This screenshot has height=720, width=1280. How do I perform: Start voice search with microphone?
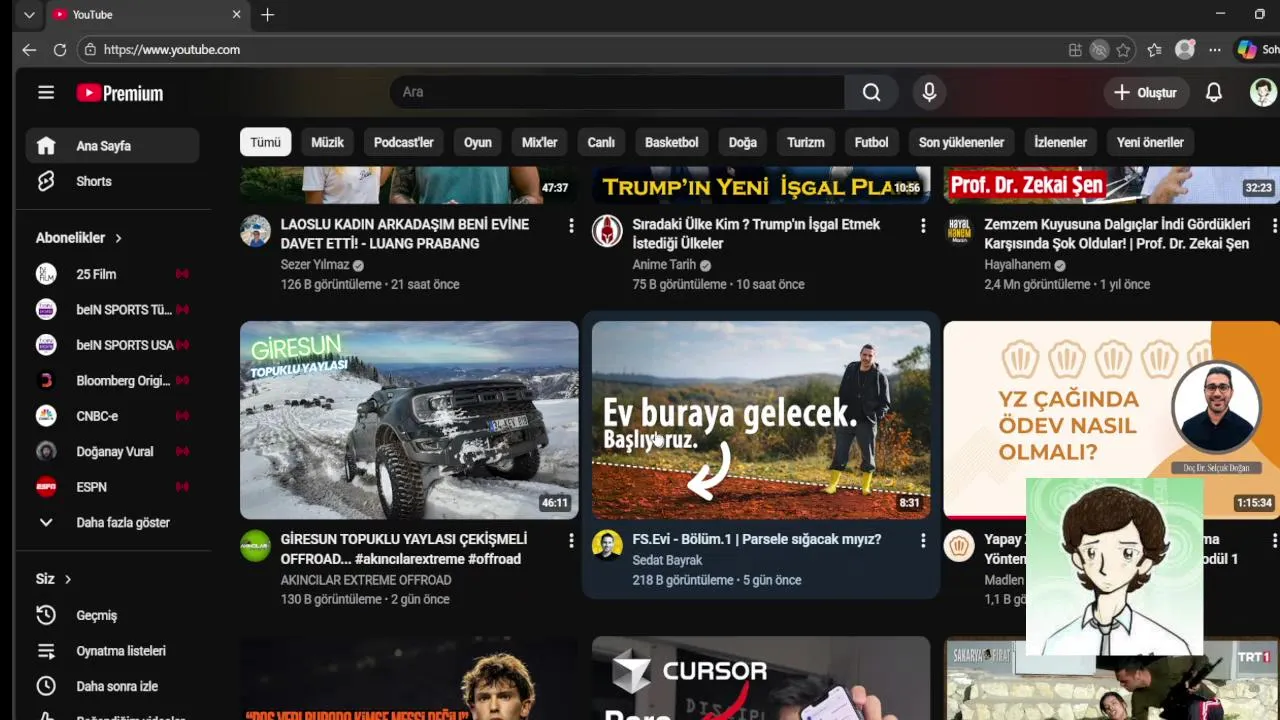929,92
